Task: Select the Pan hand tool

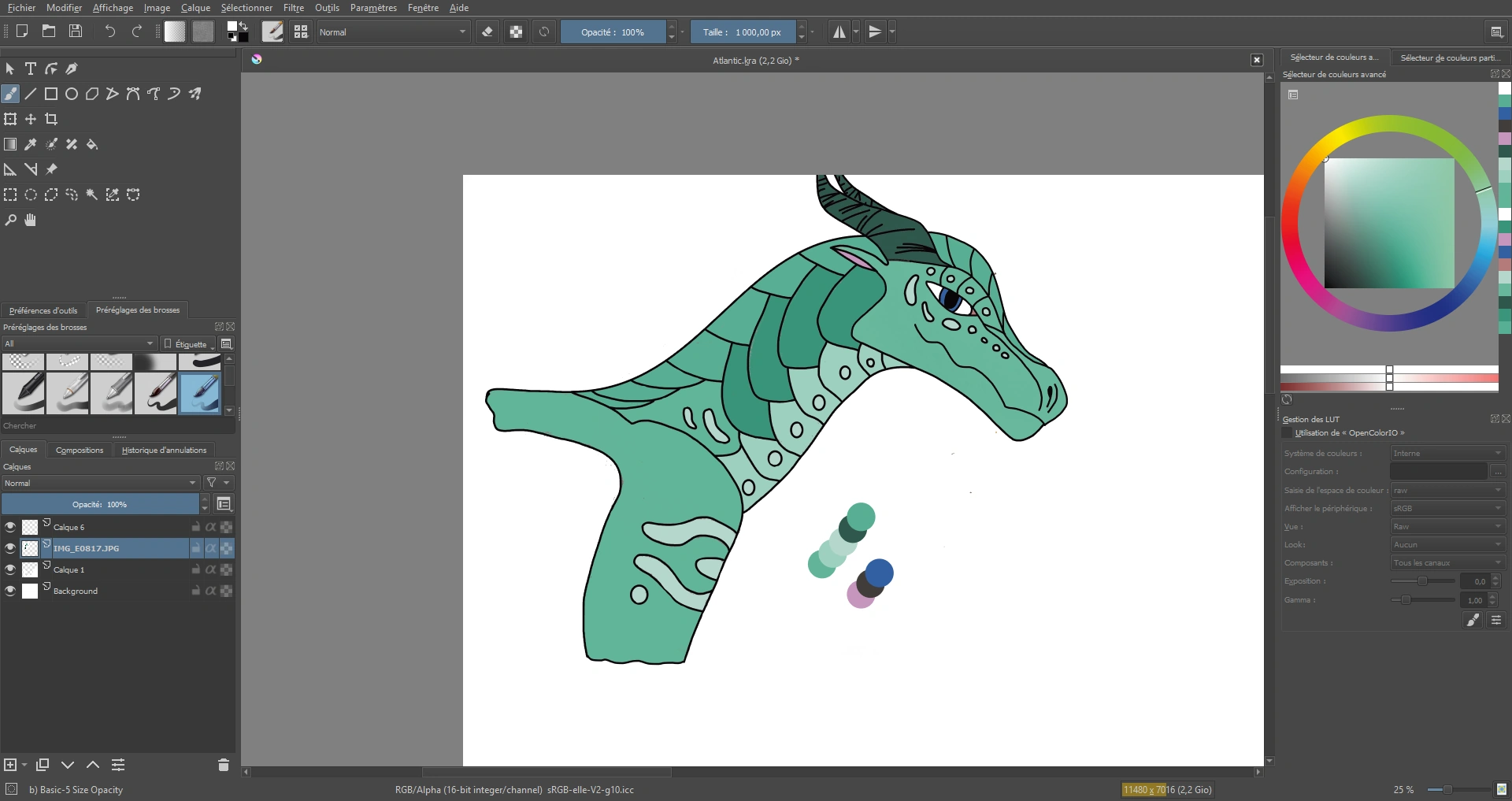Action: coord(31,220)
